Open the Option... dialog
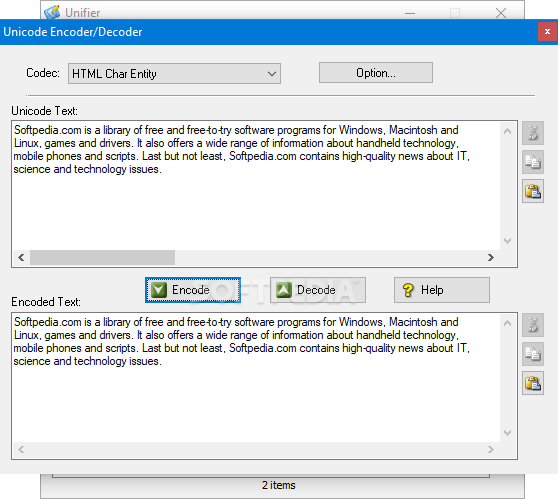The height and width of the screenshot is (499, 558). (x=376, y=73)
